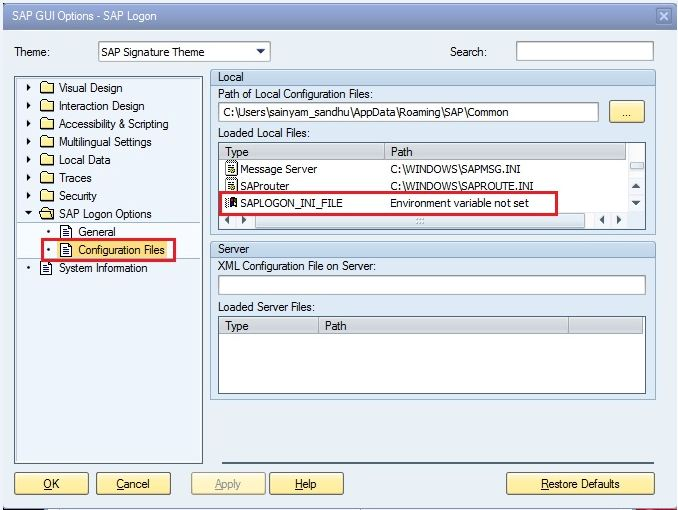This screenshot has height=510, width=678.
Task: Open the Theme dropdown list
Action: [x=261, y=52]
